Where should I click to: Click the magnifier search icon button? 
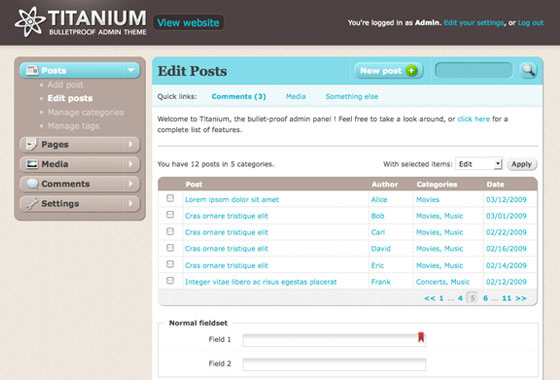tap(528, 70)
